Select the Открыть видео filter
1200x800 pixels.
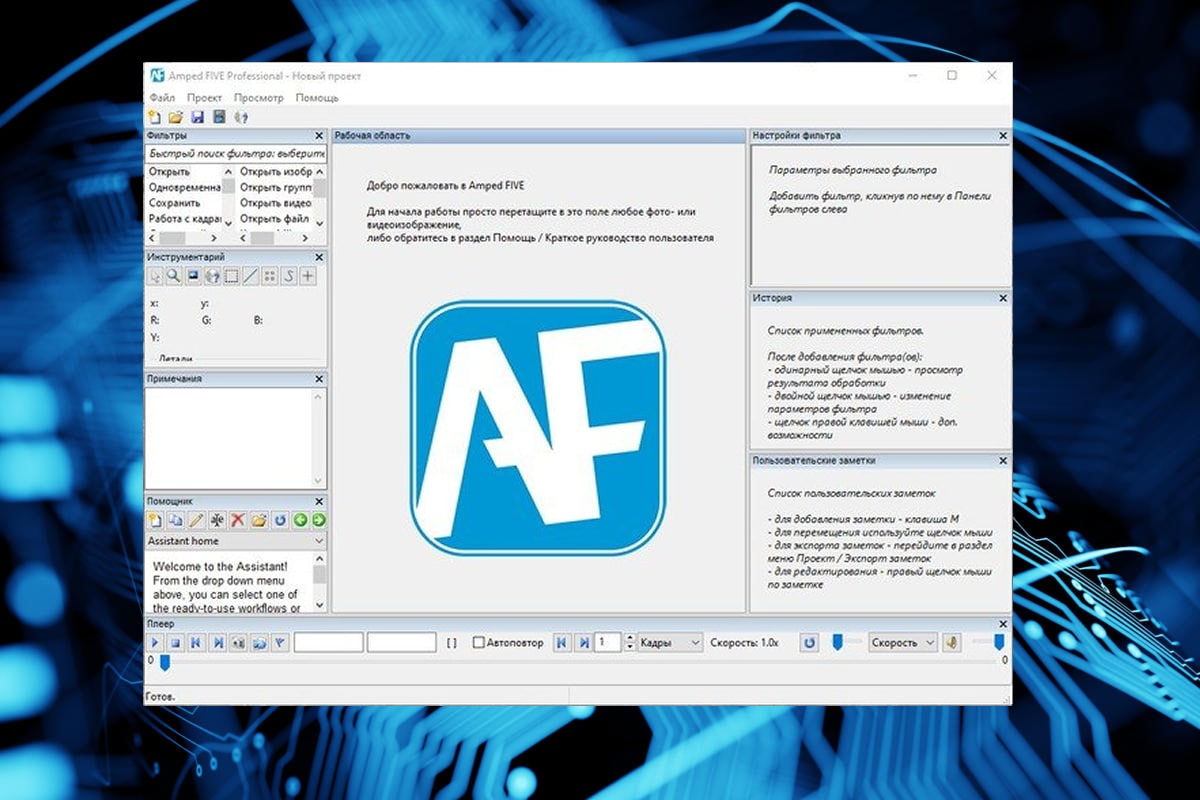(x=276, y=203)
